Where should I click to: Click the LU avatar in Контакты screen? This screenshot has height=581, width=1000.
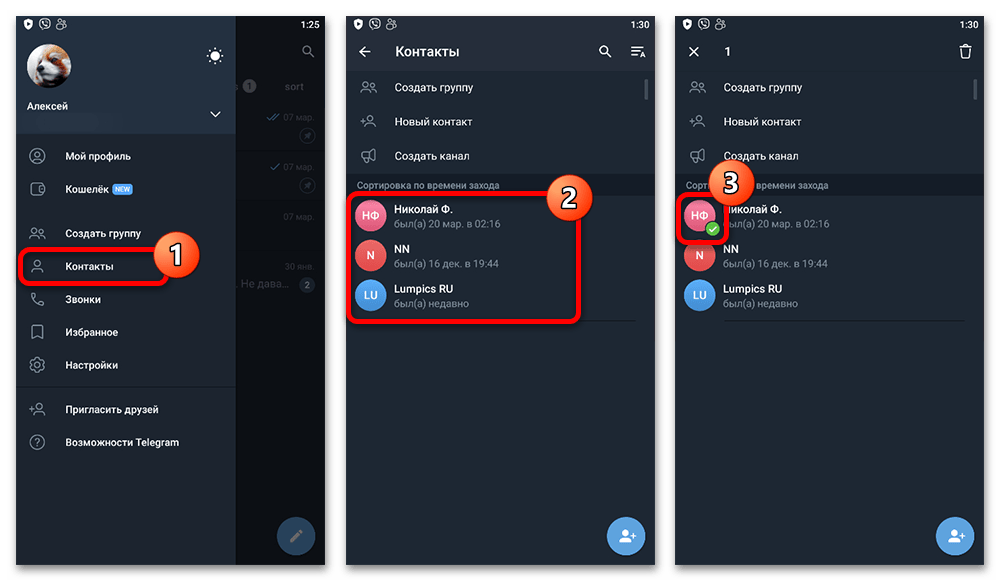coord(371,296)
